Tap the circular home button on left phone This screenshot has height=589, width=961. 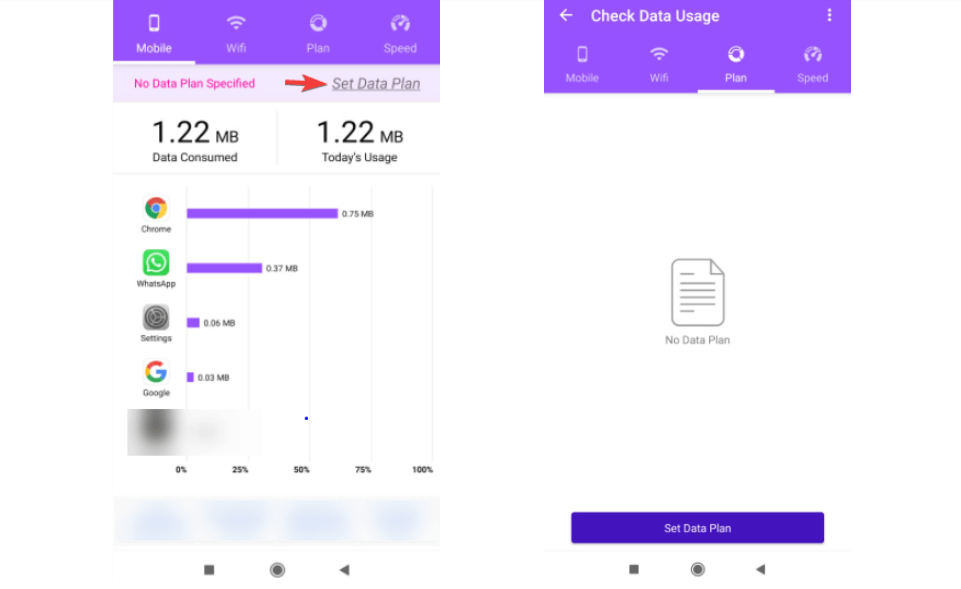point(277,570)
